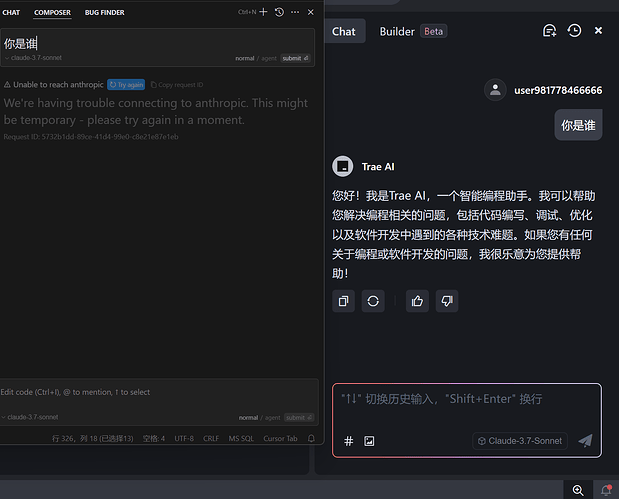Open the BUG FINDER tab
This screenshot has height=499, width=619.
(105, 13)
